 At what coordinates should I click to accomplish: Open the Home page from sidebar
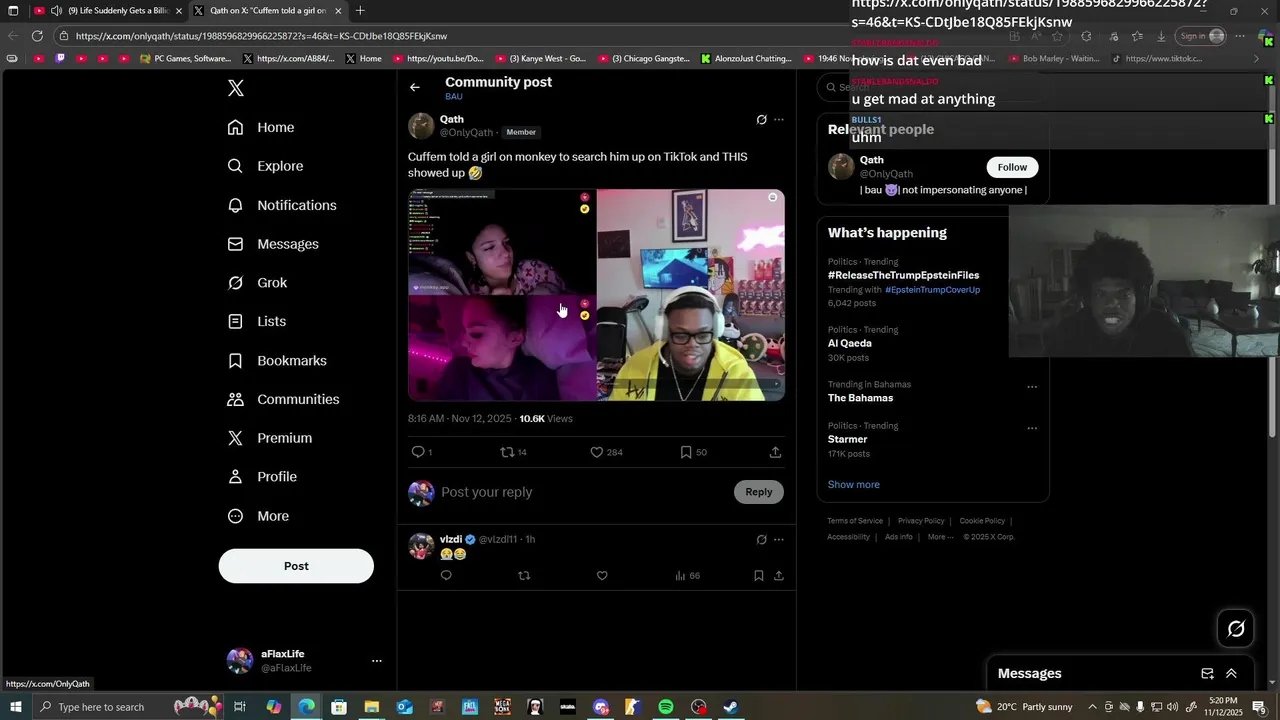coord(261,127)
